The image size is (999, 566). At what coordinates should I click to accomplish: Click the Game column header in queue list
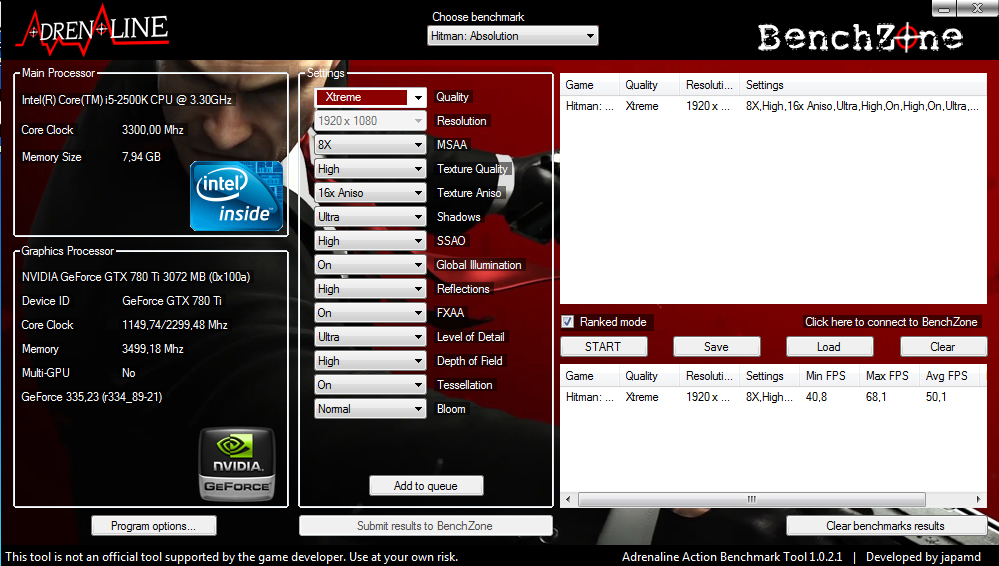coord(589,85)
